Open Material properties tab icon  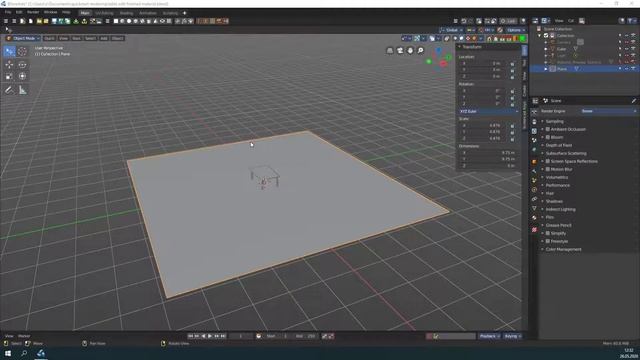pos(534,218)
